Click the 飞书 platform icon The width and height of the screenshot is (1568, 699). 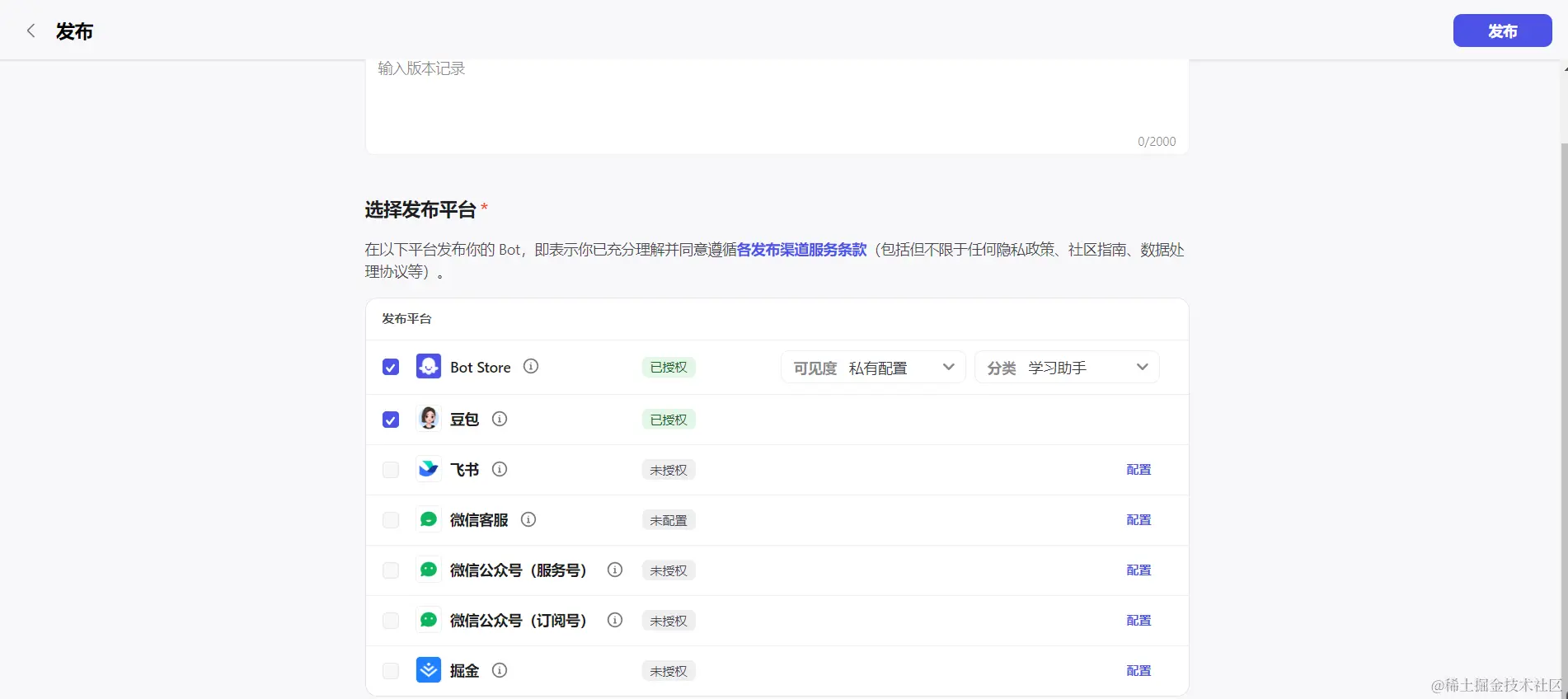tap(429, 469)
